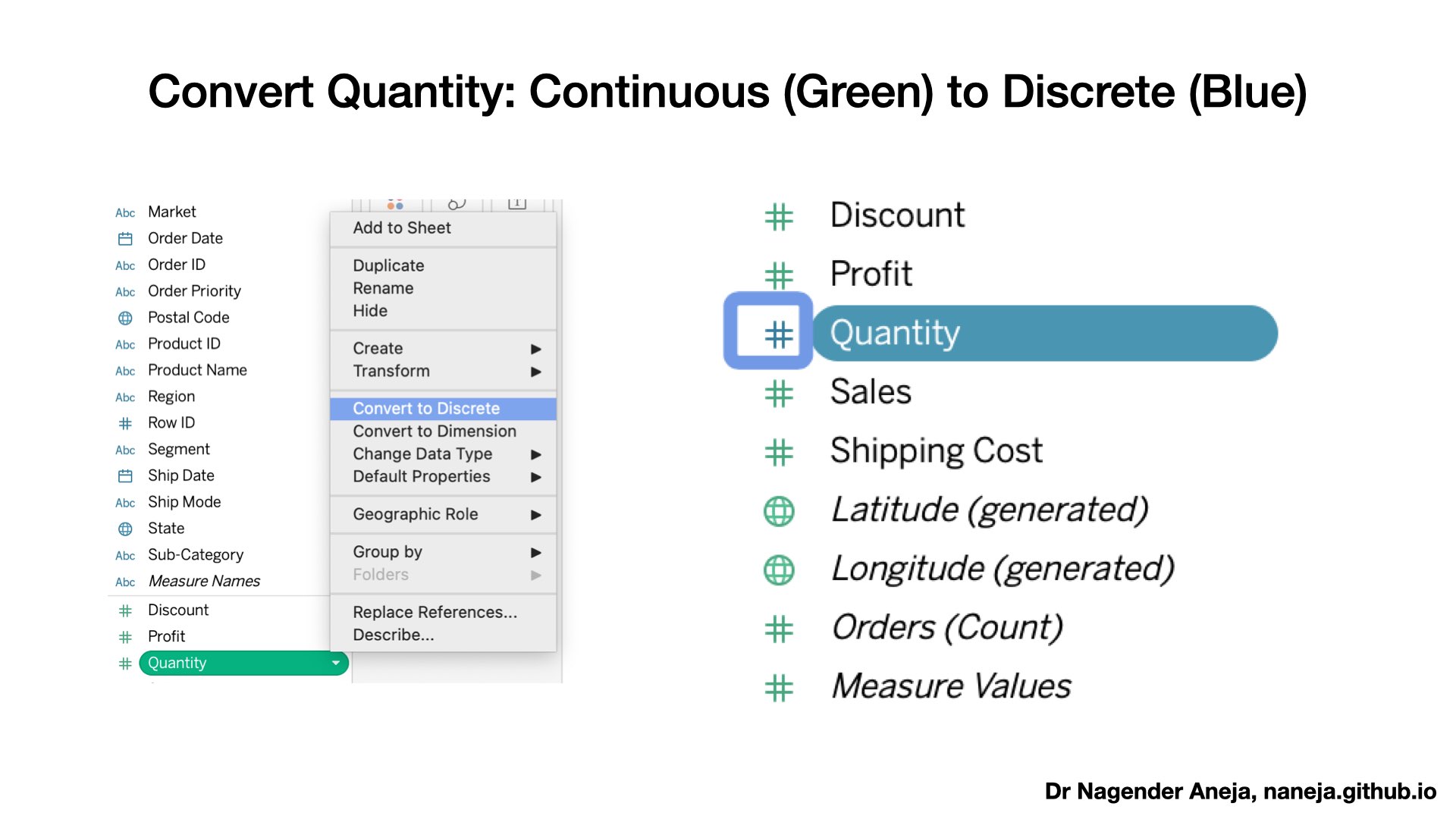1456x819 pixels.
Task: Click the Abc icon next to Market
Action: [125, 212]
